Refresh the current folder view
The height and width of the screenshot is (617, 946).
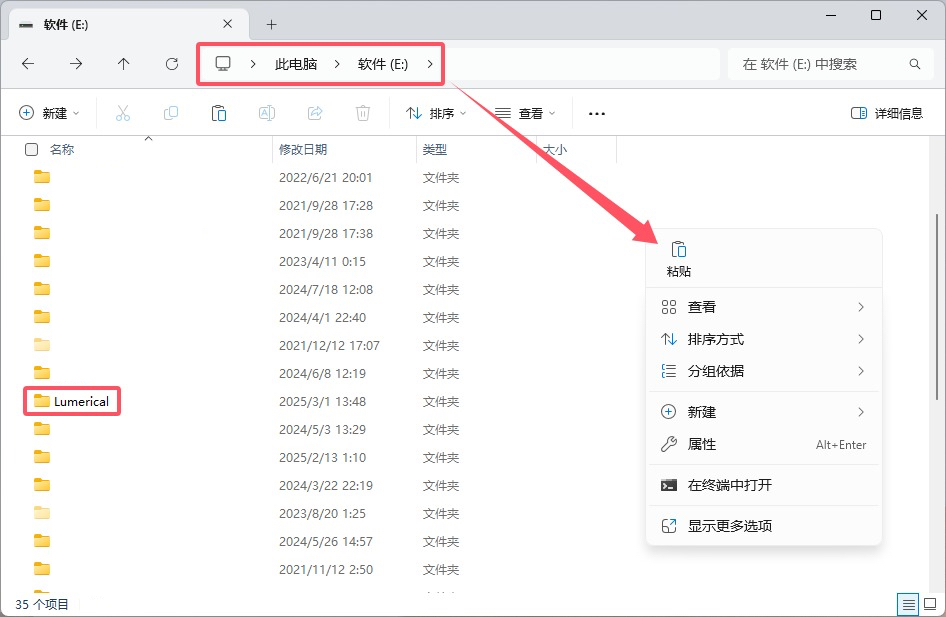point(172,64)
